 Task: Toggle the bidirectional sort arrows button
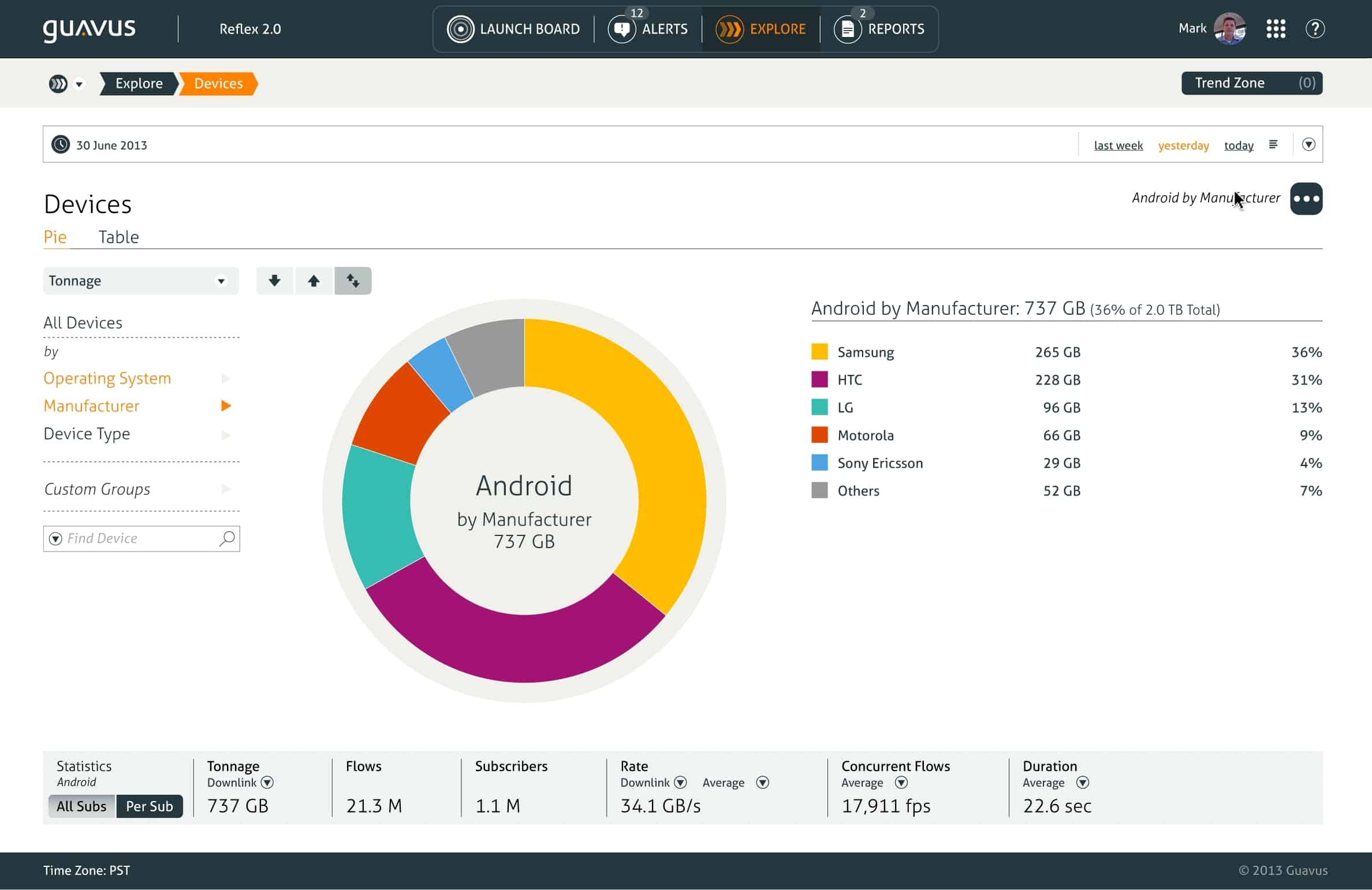pyautogui.click(x=353, y=281)
